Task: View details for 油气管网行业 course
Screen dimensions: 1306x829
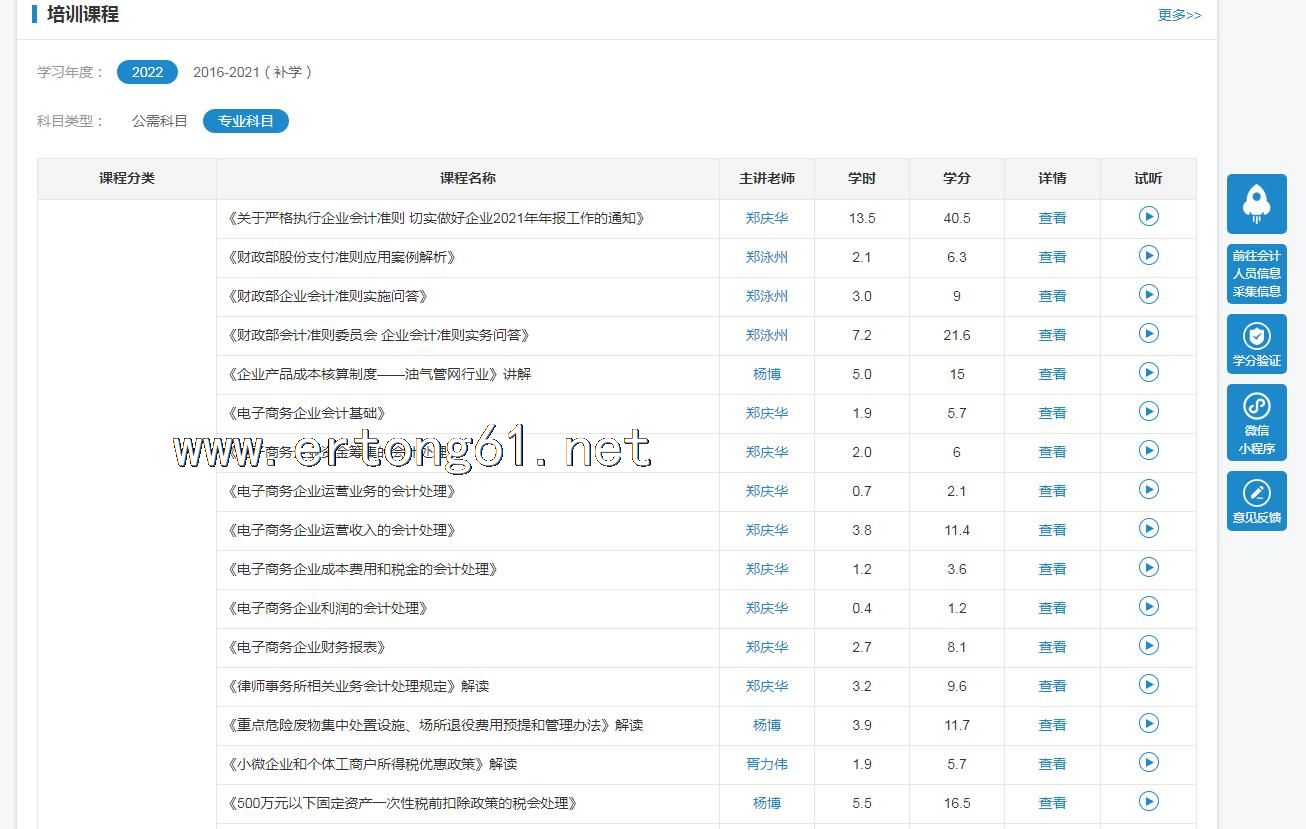Action: (1052, 374)
